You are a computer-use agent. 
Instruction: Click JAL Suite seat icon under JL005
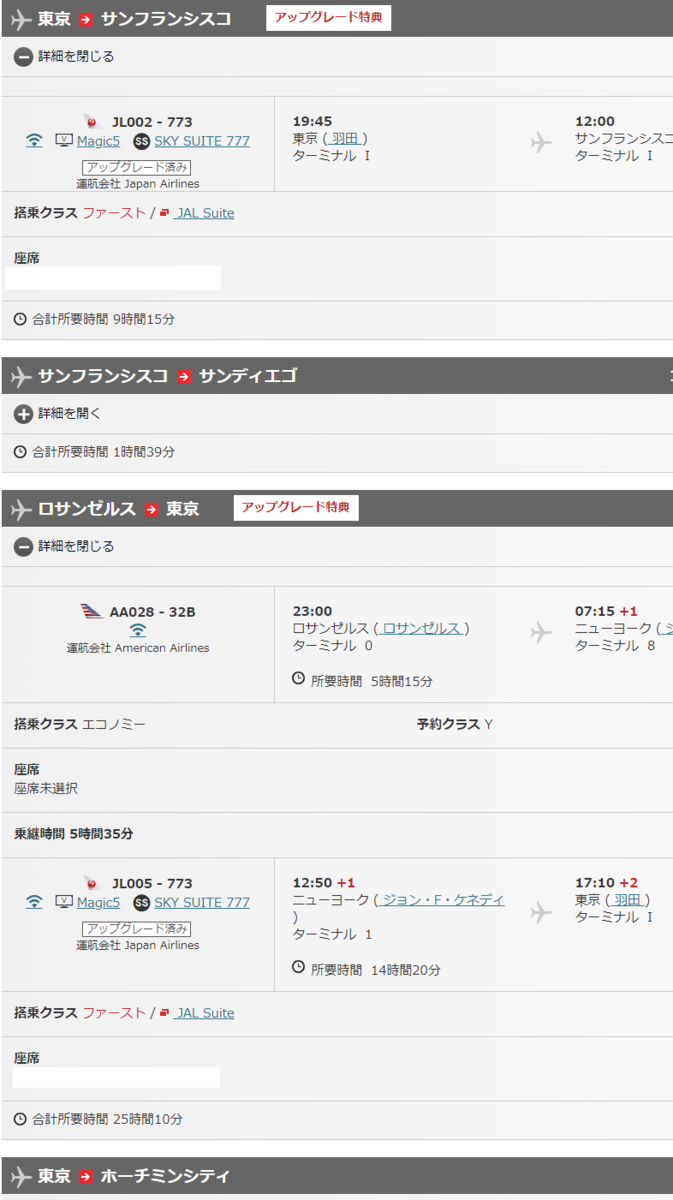(164, 1013)
